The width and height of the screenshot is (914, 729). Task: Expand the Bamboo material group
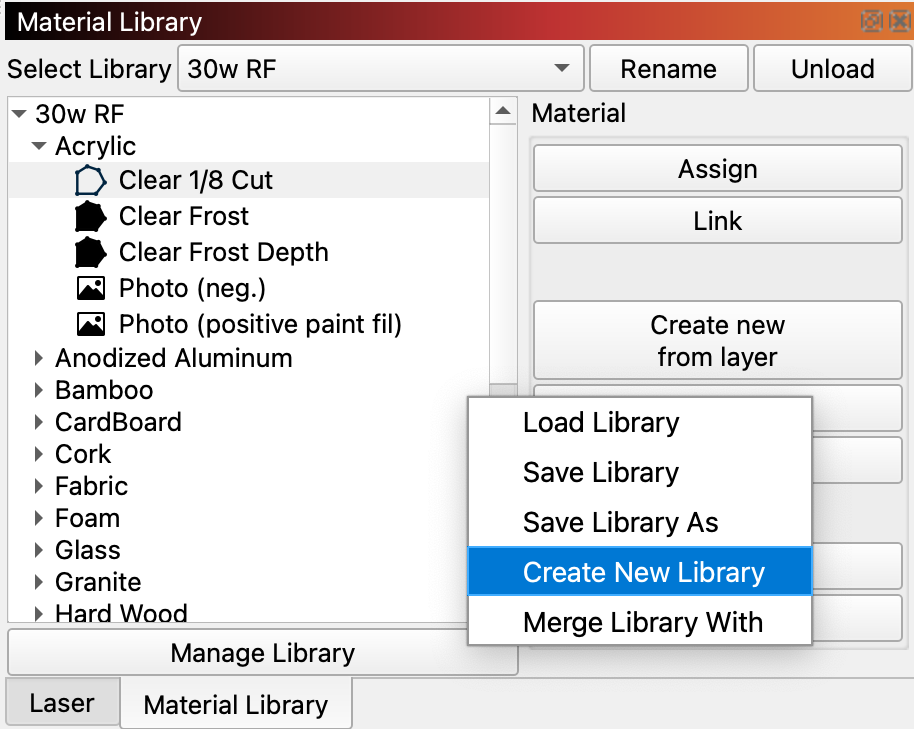[x=39, y=391]
